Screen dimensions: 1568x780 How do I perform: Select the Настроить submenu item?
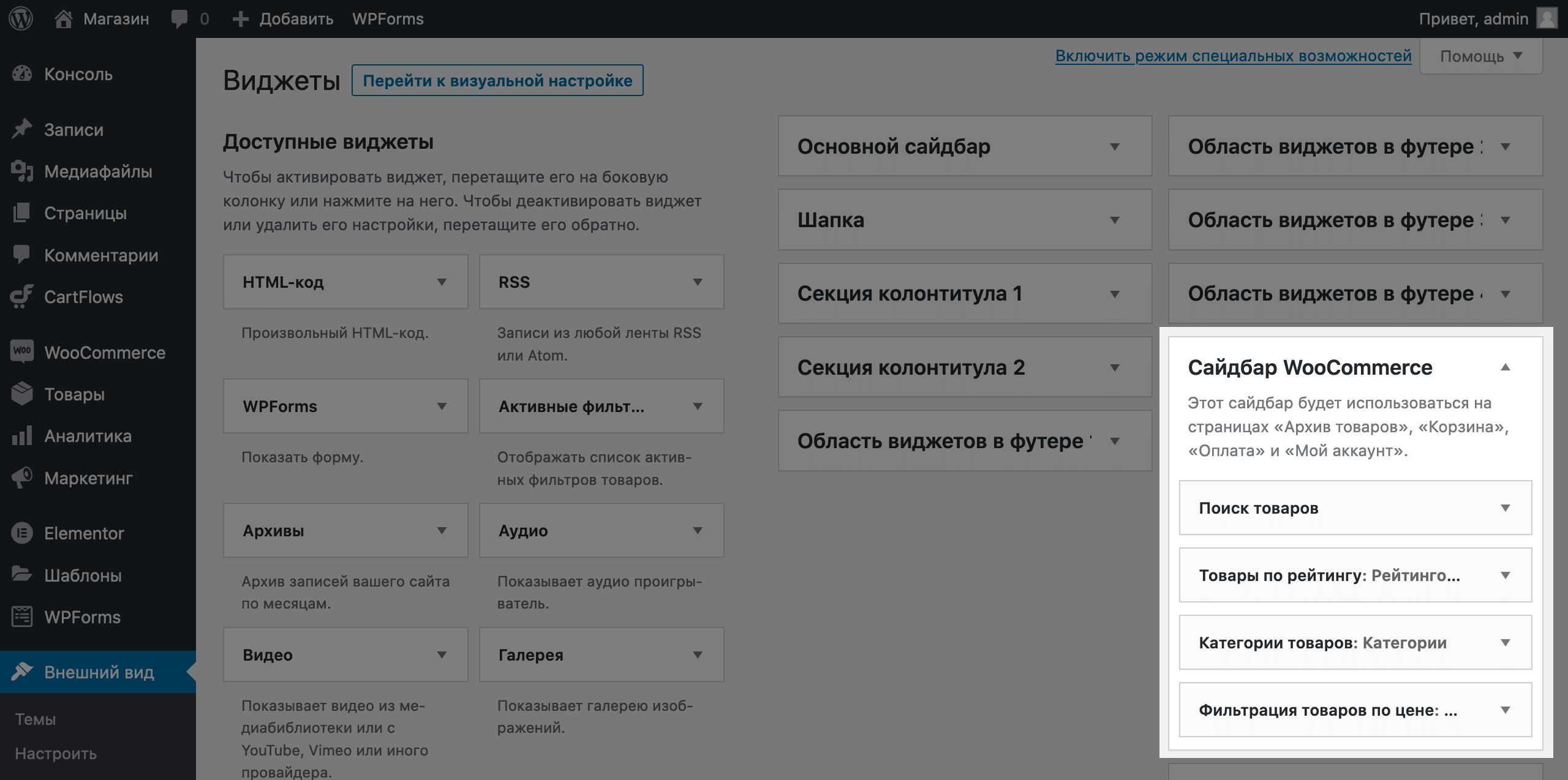click(x=56, y=753)
